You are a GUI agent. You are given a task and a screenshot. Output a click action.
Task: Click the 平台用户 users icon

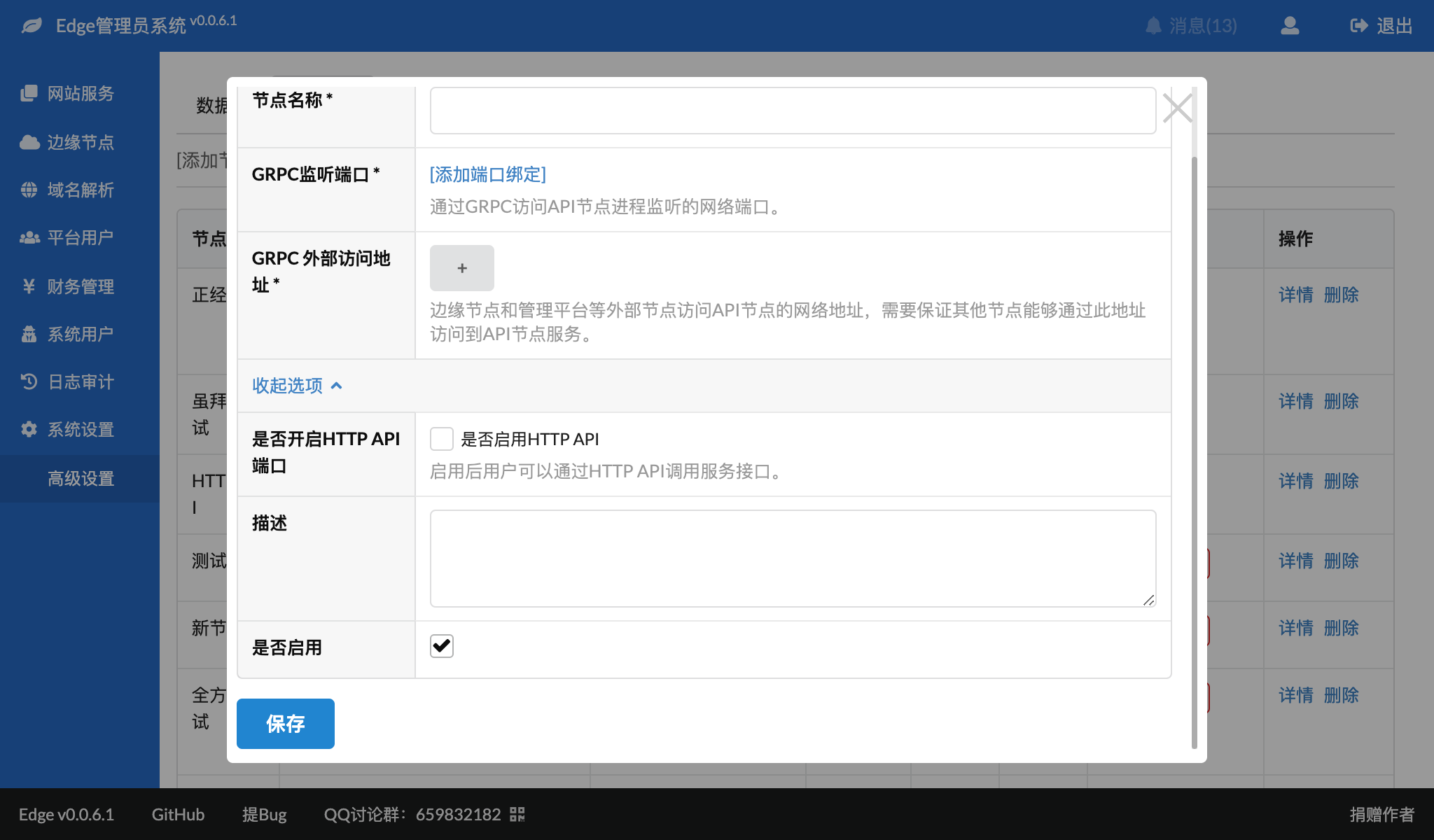coord(29,237)
